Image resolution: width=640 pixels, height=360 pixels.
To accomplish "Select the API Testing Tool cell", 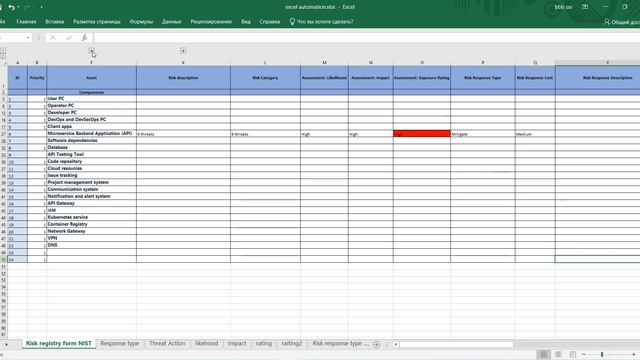I will tap(91, 154).
